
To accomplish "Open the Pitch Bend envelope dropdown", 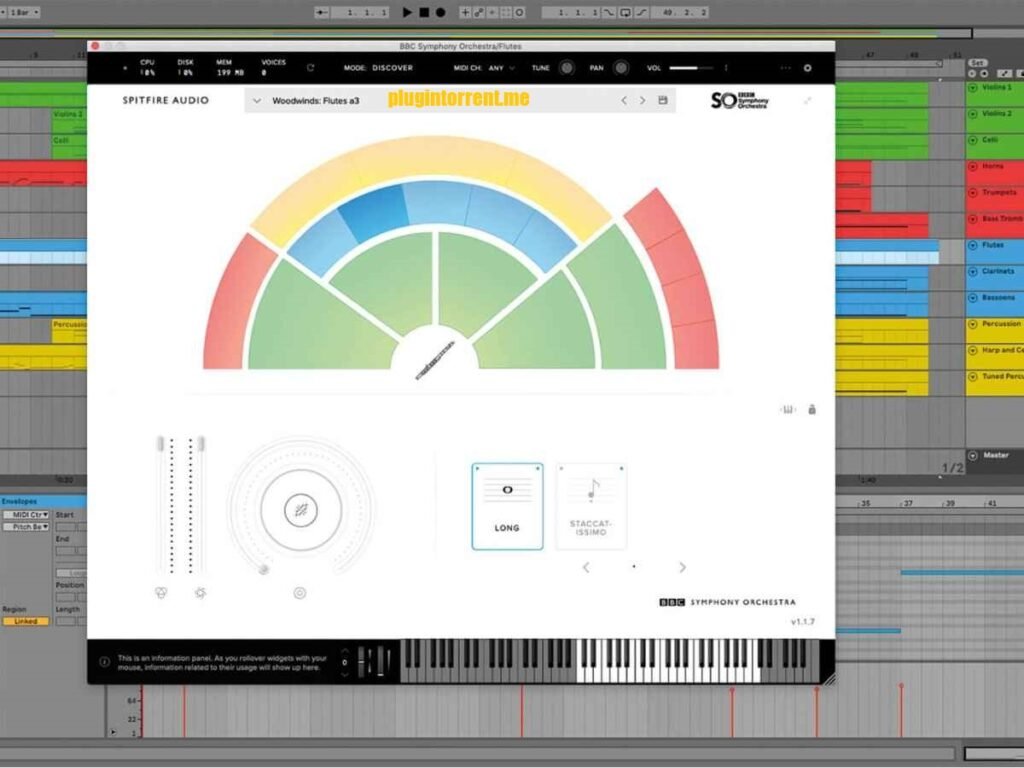I will click(x=26, y=527).
